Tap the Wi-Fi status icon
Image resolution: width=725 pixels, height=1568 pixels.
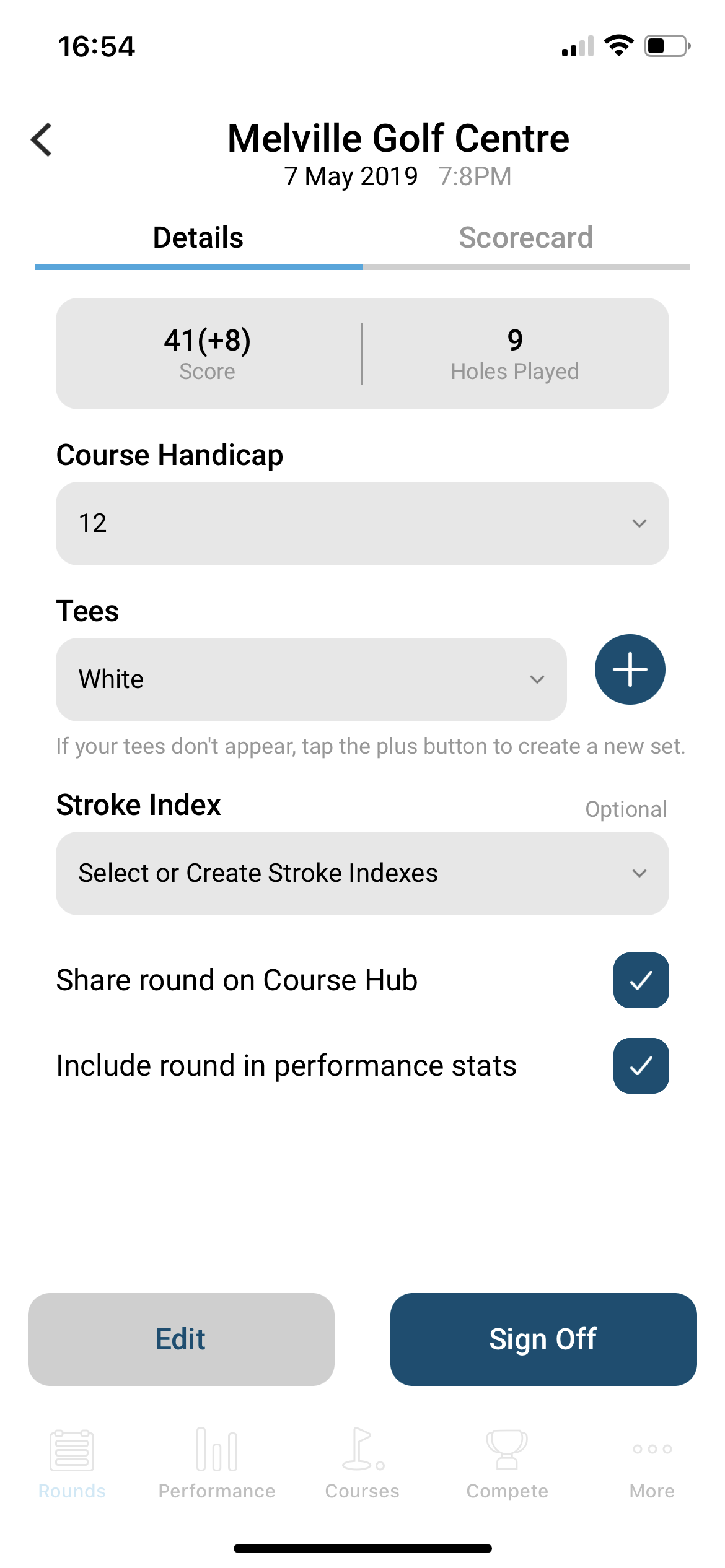pyautogui.click(x=618, y=45)
